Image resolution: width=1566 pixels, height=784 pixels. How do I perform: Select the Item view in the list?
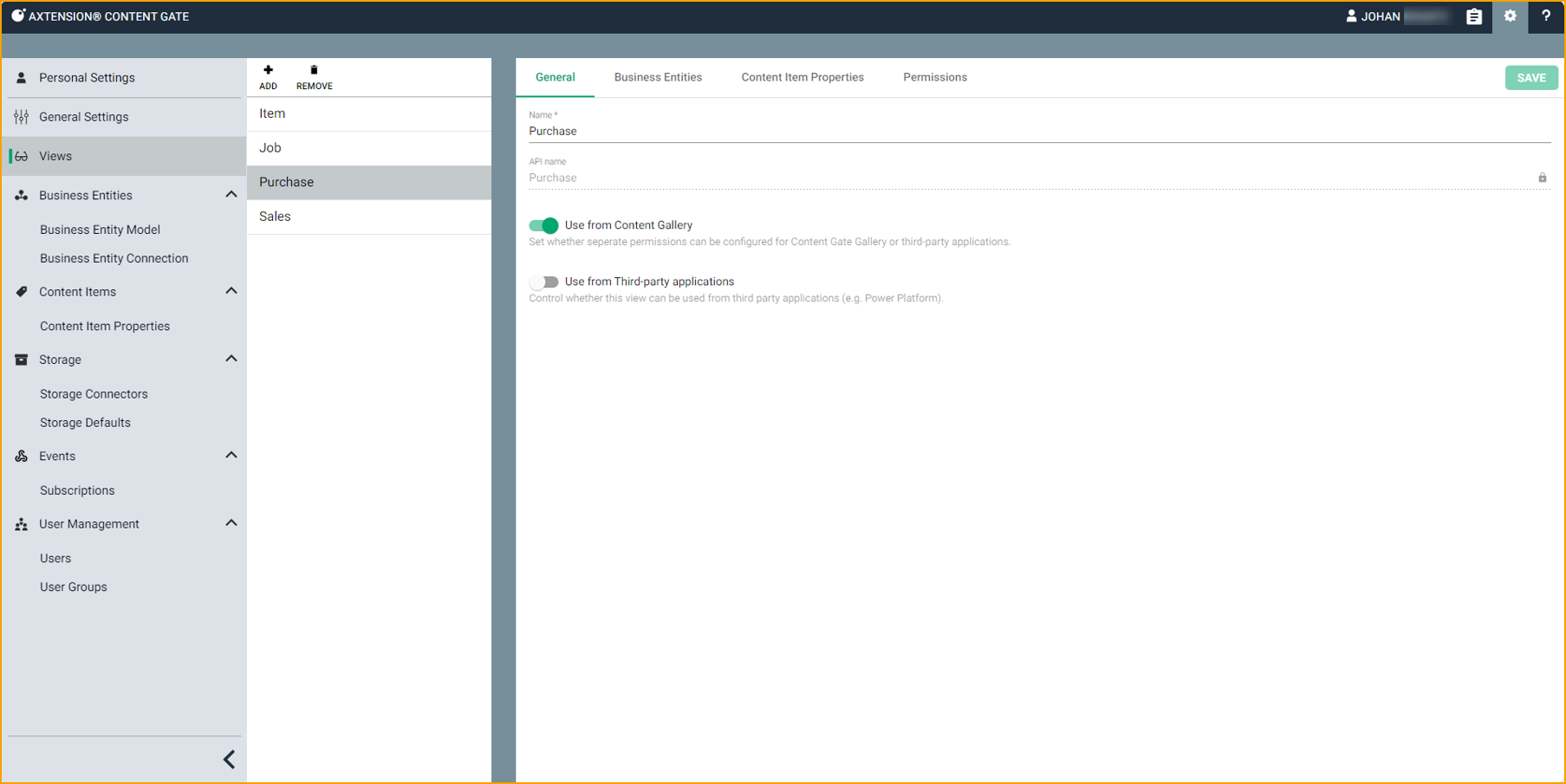[369, 113]
